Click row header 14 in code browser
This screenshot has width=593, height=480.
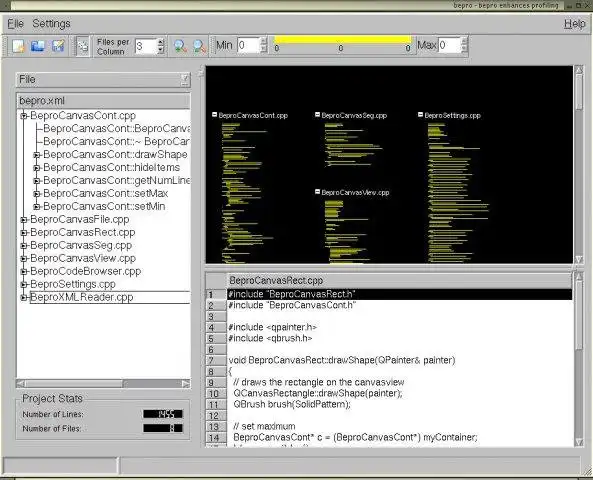[216, 438]
